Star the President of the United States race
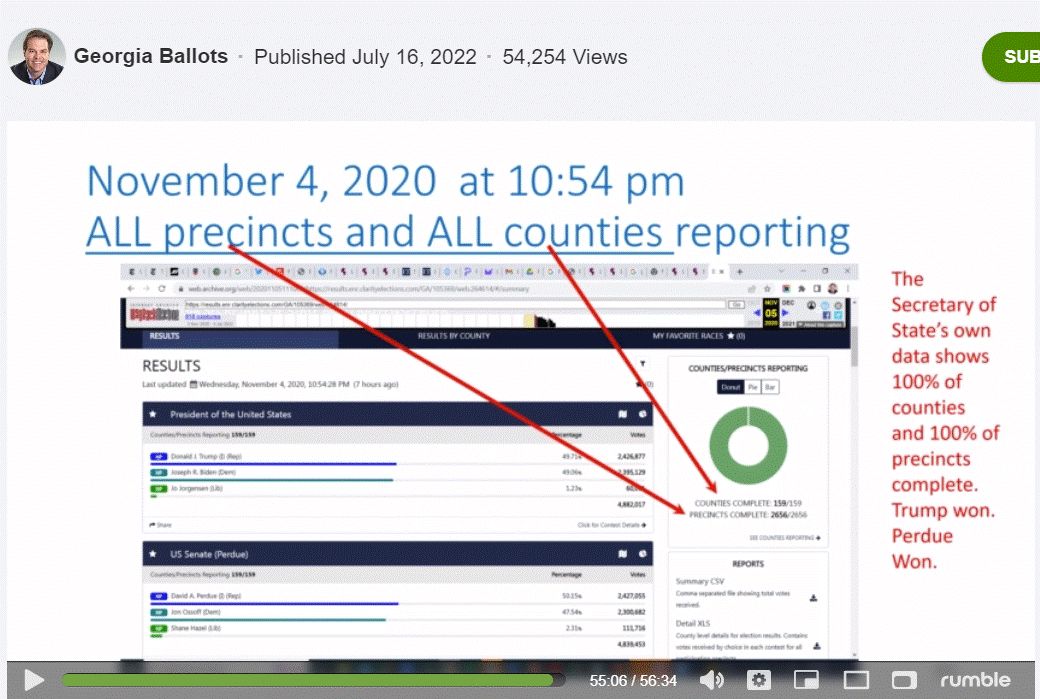The image size is (1040, 699). tap(152, 414)
